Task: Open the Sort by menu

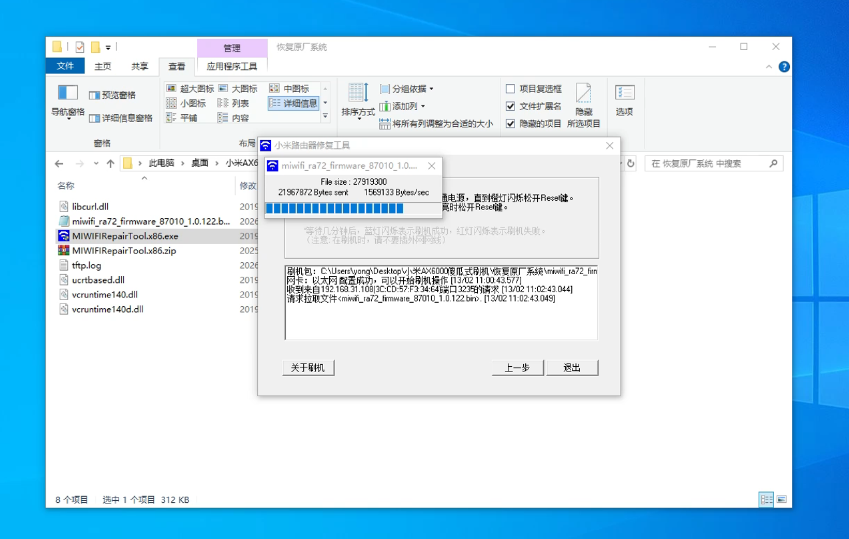Action: (358, 101)
